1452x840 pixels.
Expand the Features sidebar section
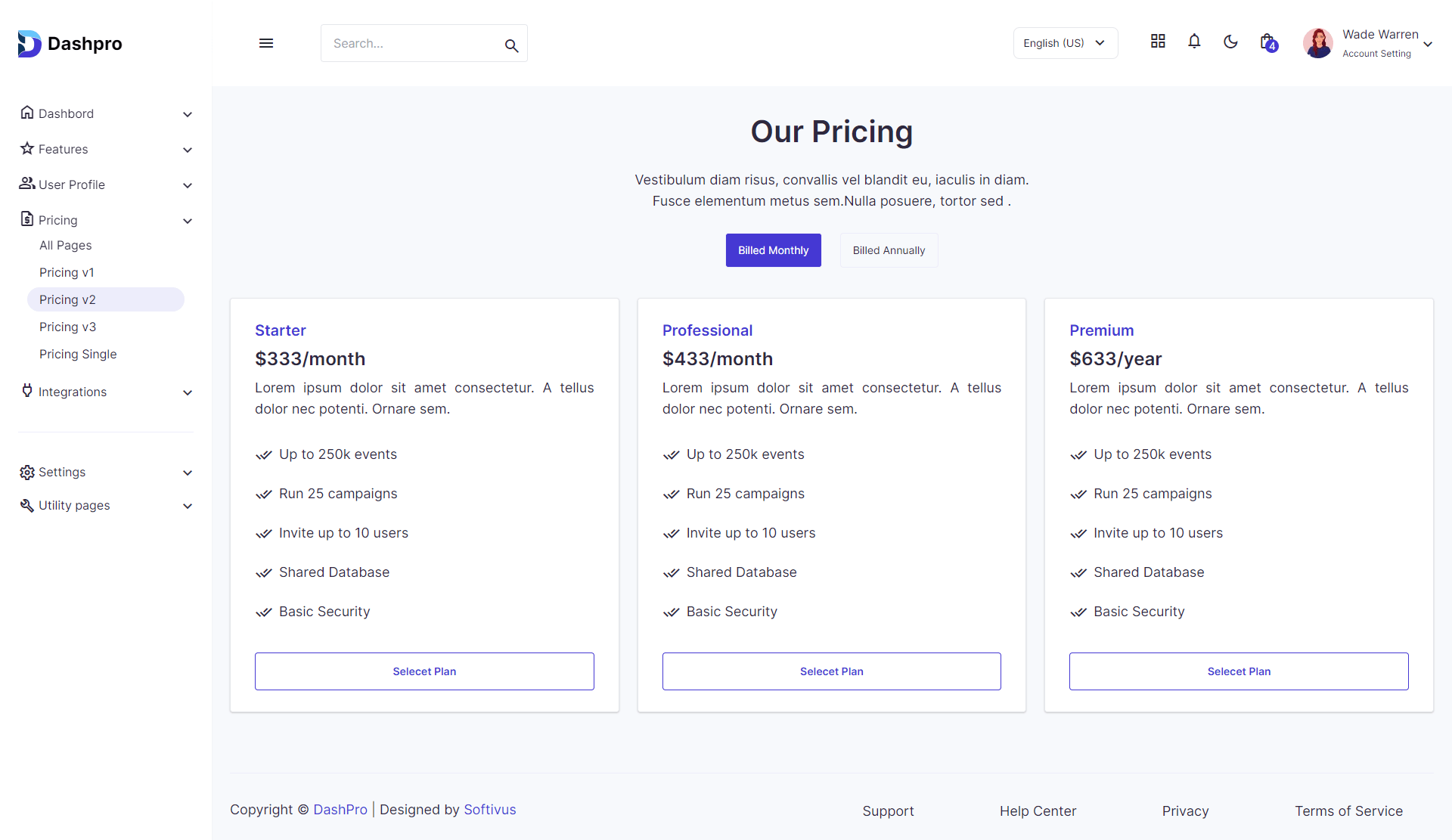point(105,148)
